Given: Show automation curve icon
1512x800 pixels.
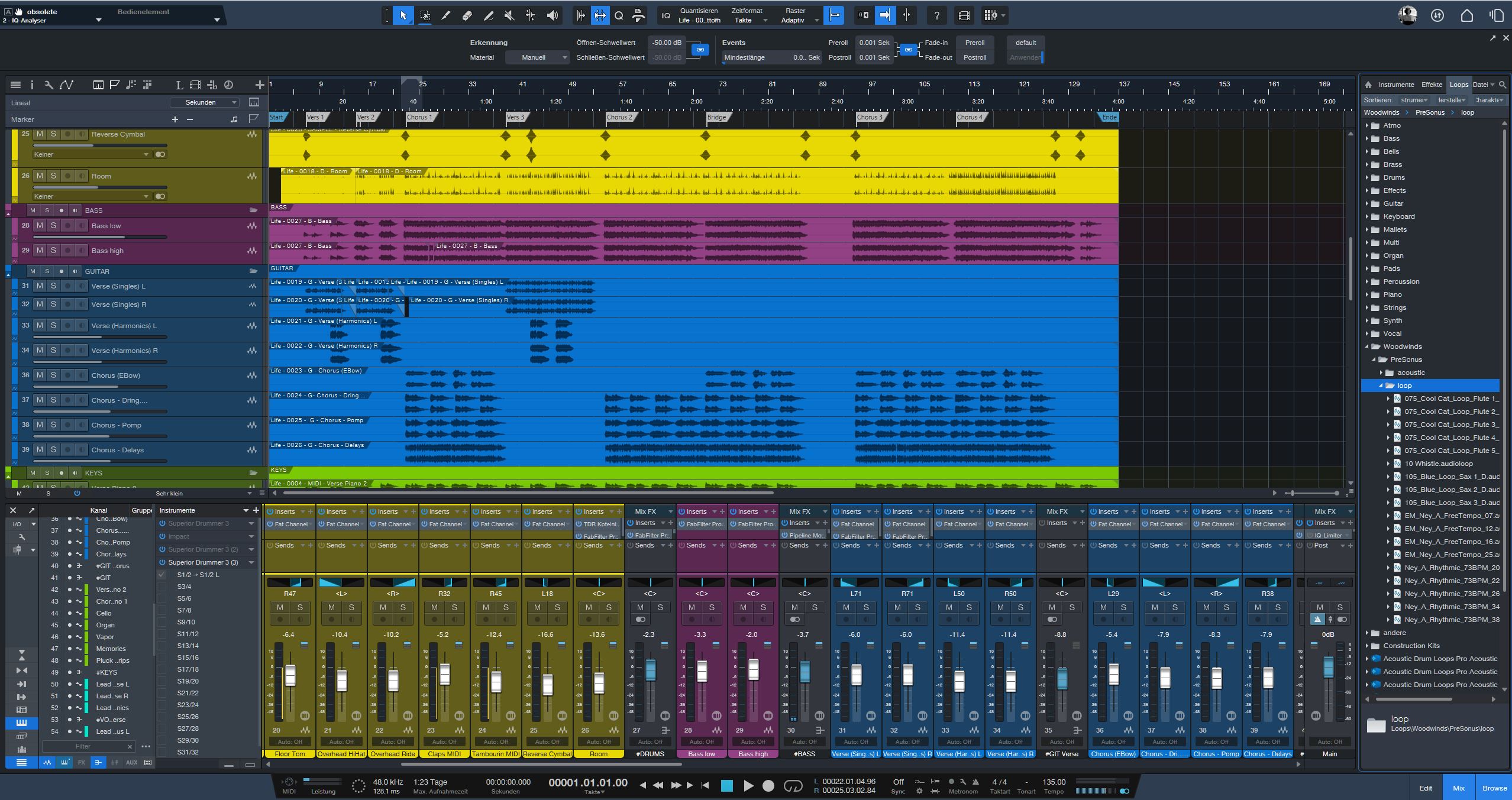Looking at the screenshot, I should (x=66, y=85).
